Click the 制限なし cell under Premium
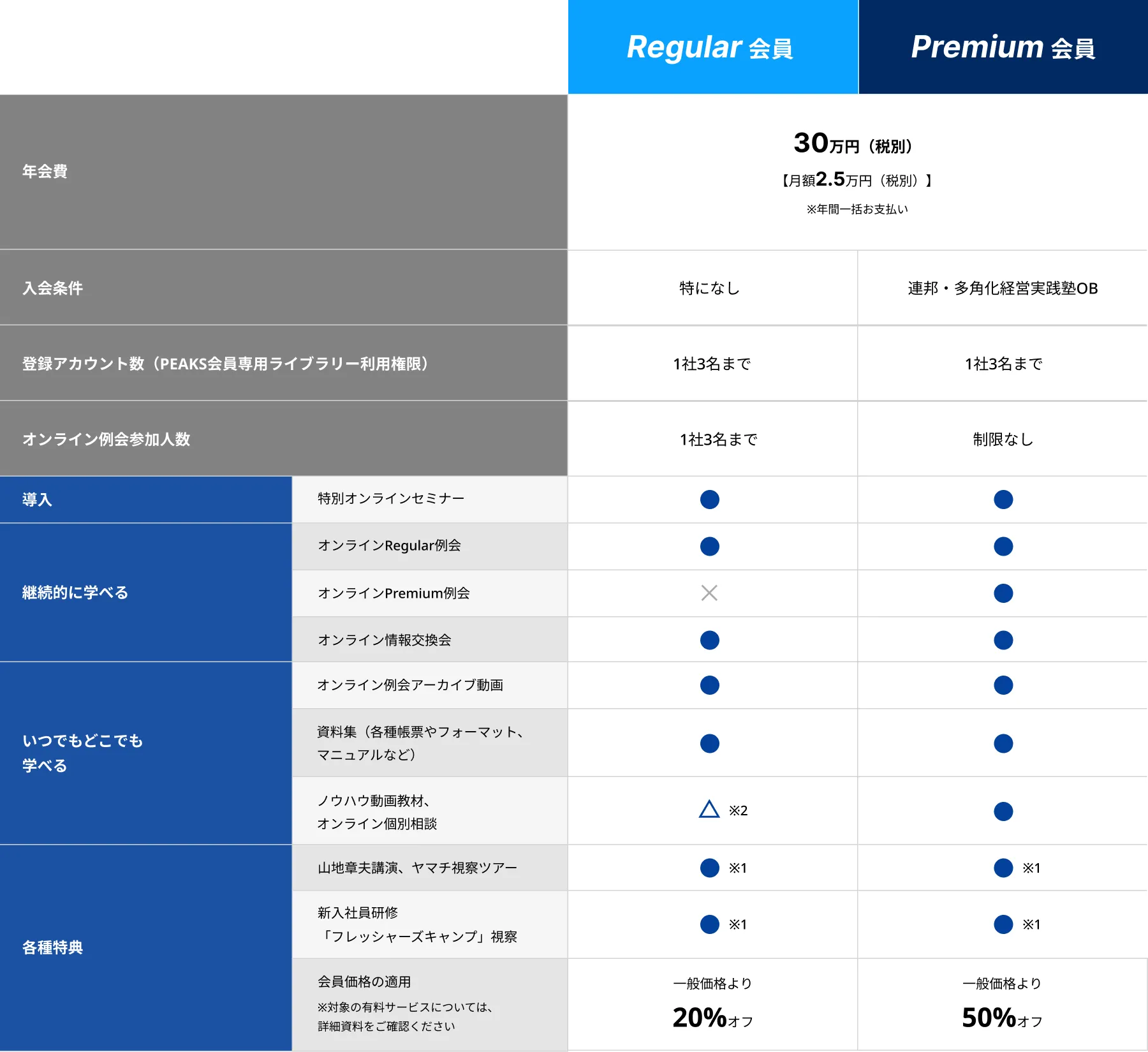The height and width of the screenshot is (1052, 1148). [1003, 439]
